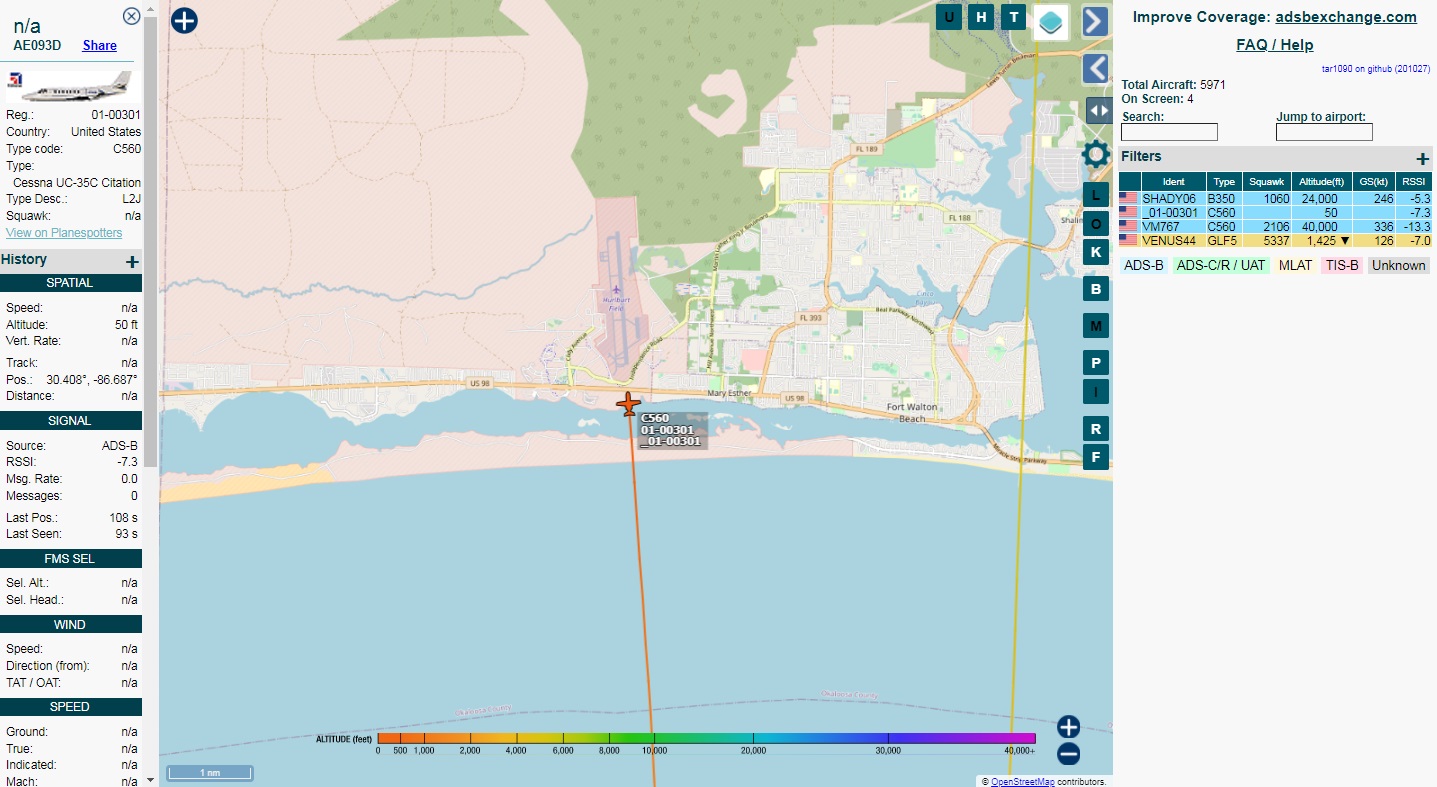1437x787 pixels.
Task: Click the 1,425 altitude cell for VENUS44
Action: (x=1322, y=241)
